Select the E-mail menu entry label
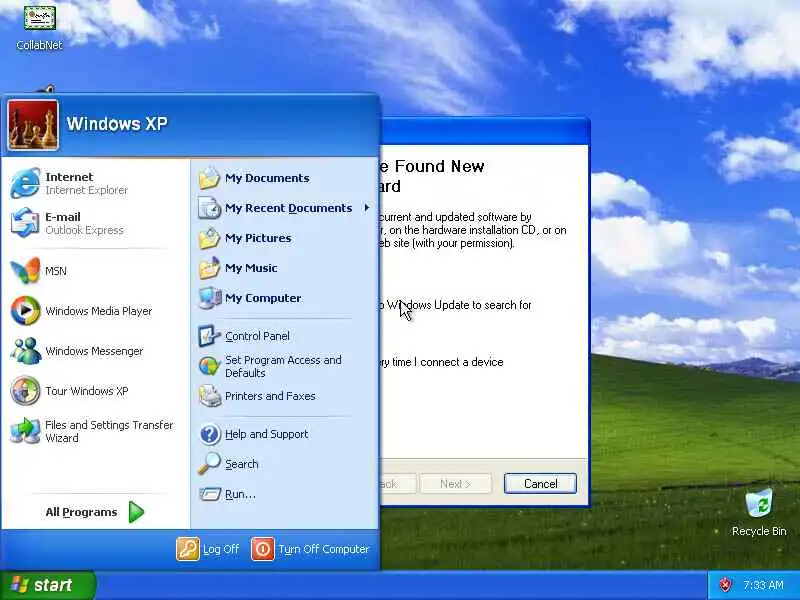This screenshot has width=800, height=600. coord(63,217)
